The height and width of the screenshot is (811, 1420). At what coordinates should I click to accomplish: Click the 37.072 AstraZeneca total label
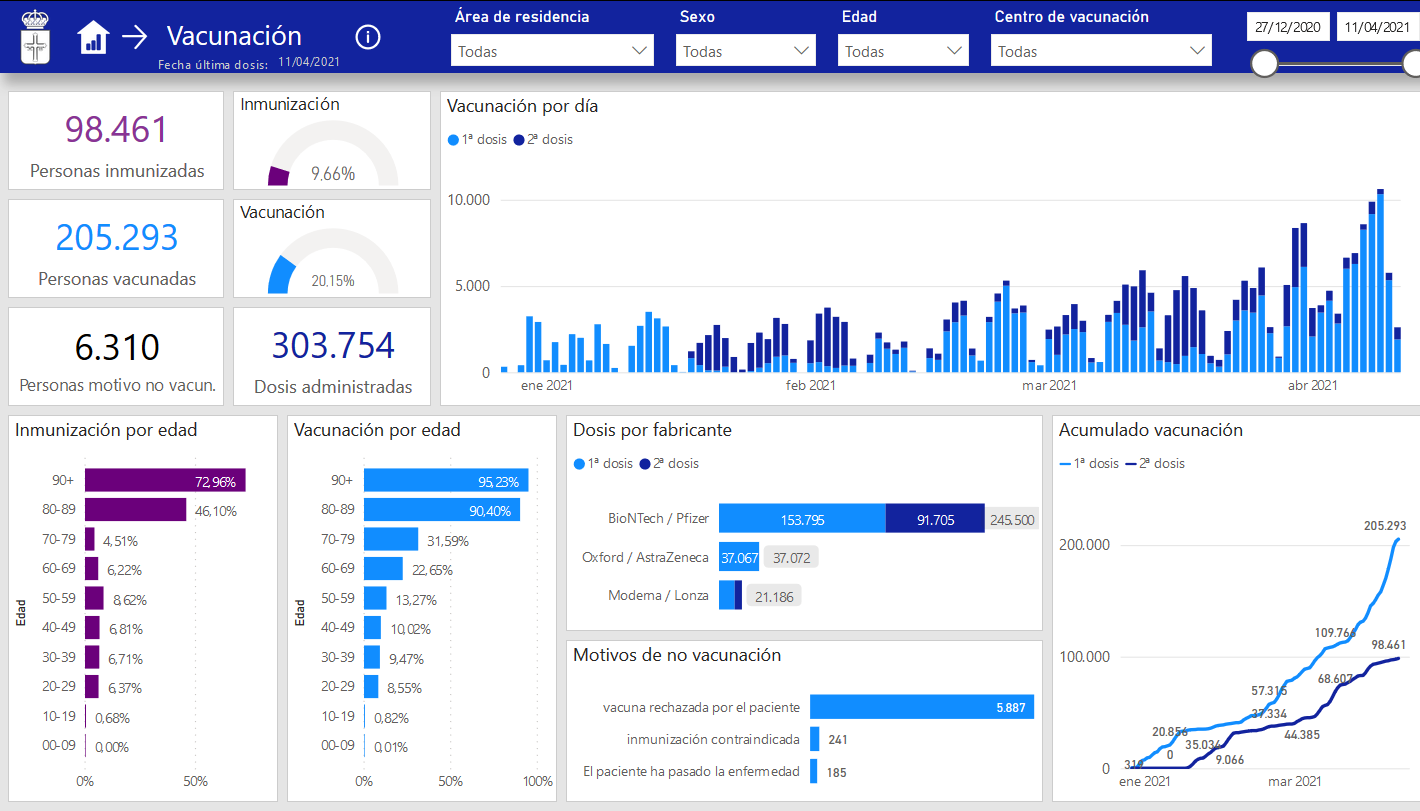(x=792, y=557)
